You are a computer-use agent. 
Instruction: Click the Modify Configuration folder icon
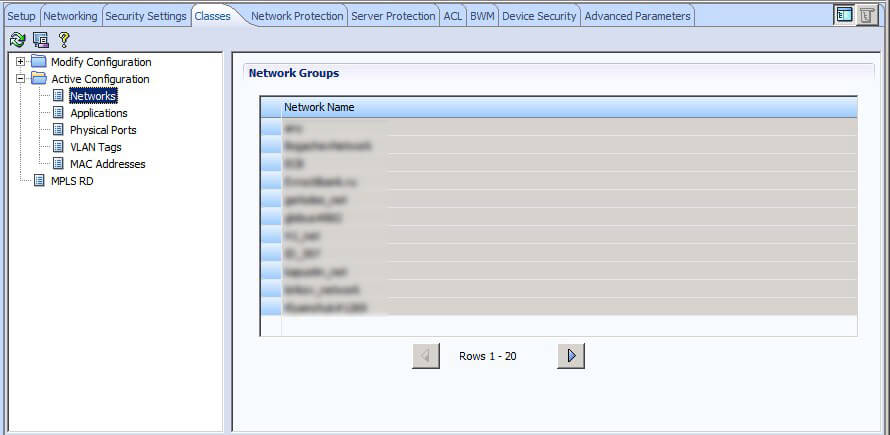coord(39,62)
